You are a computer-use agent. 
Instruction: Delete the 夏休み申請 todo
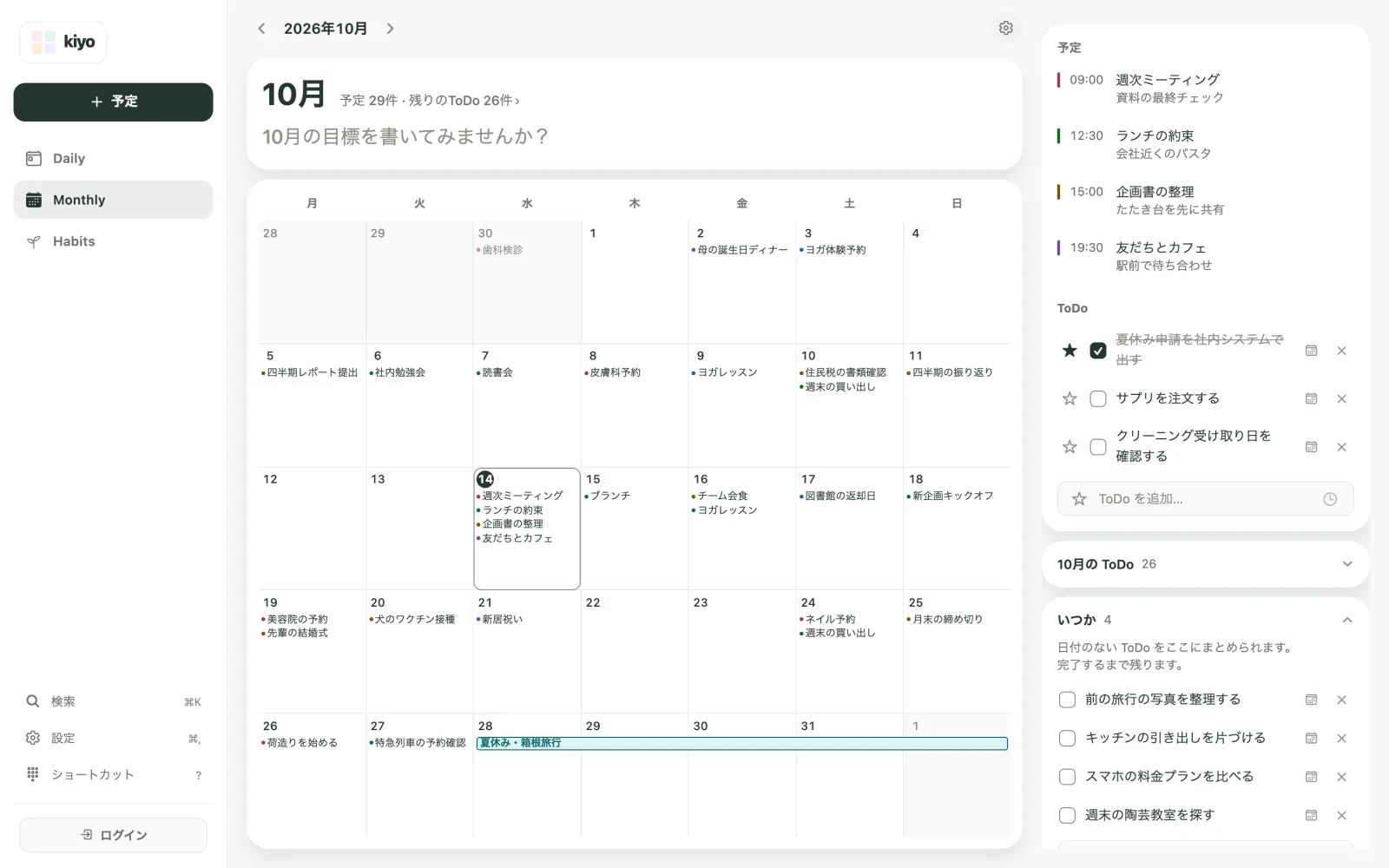coord(1341,351)
